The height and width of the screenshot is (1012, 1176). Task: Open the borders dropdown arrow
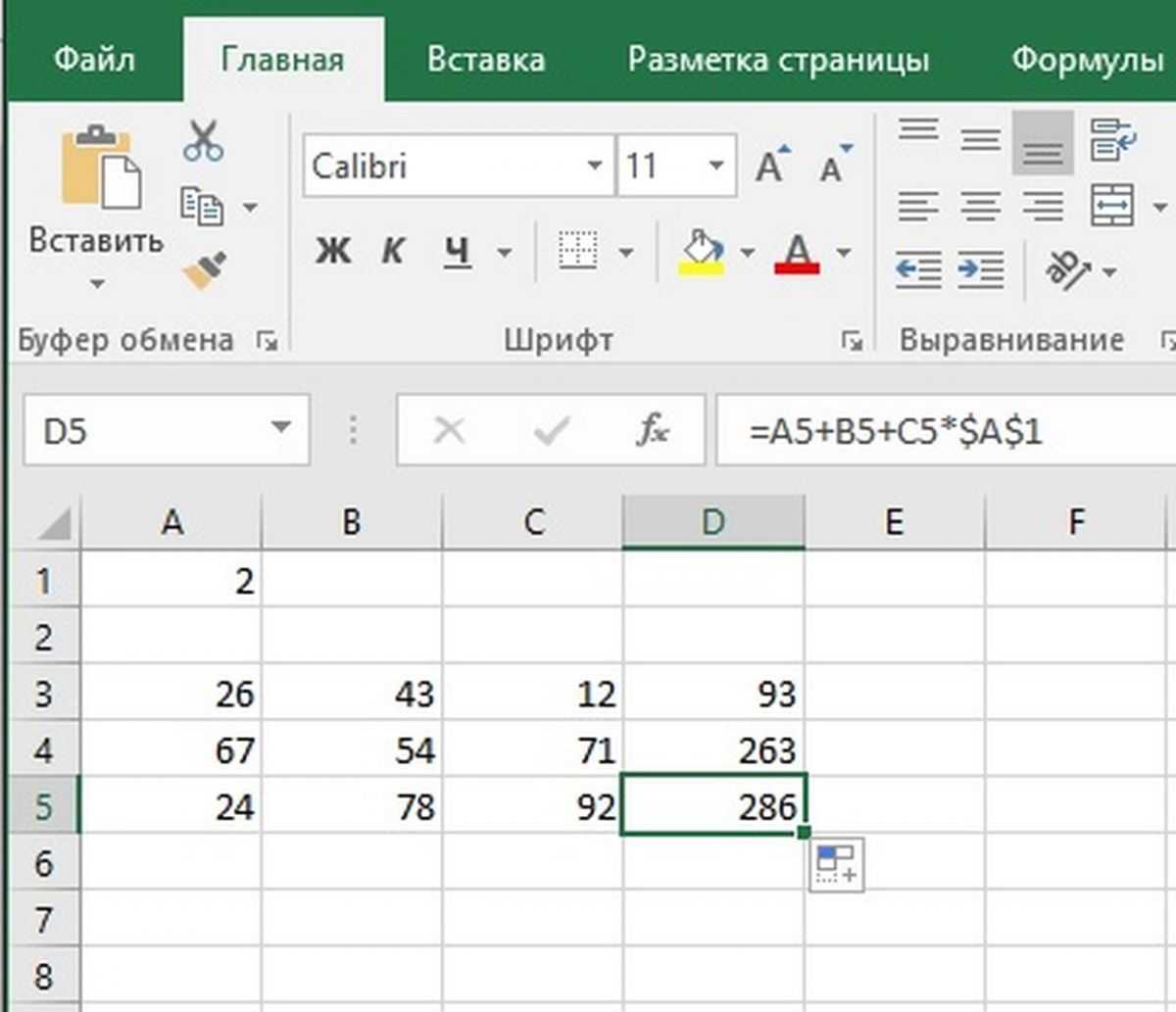pos(626,253)
